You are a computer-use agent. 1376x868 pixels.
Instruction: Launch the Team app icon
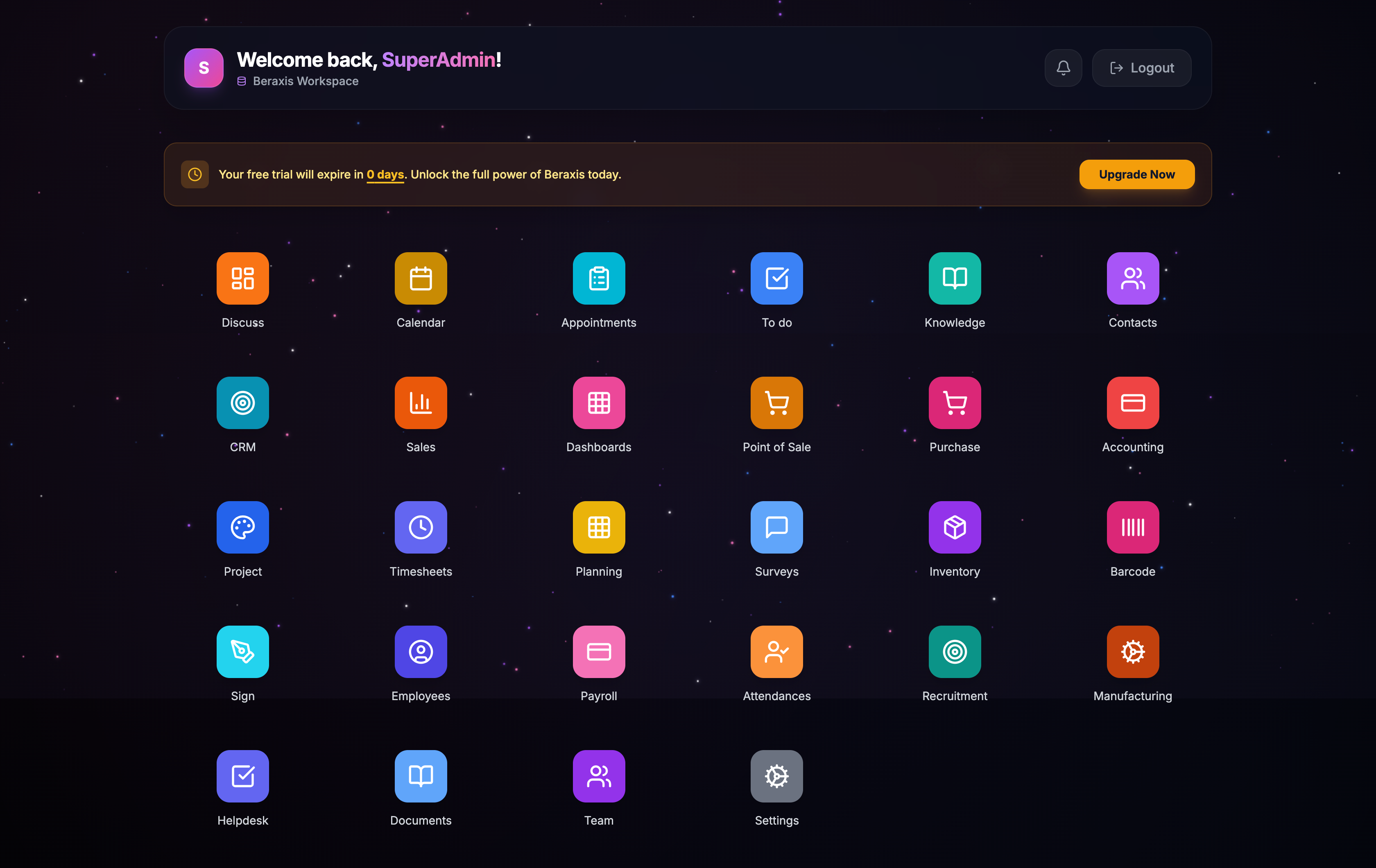click(599, 777)
